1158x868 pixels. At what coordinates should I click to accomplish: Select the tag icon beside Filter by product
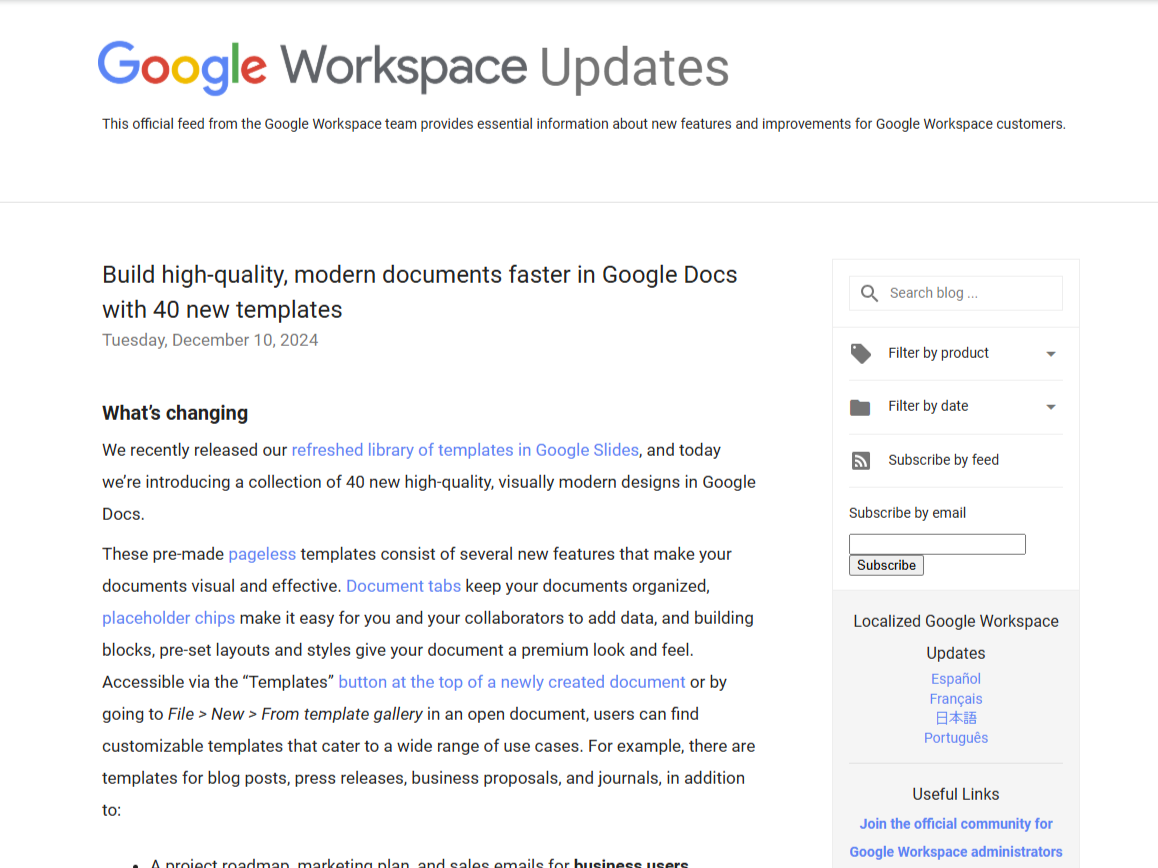pos(860,353)
